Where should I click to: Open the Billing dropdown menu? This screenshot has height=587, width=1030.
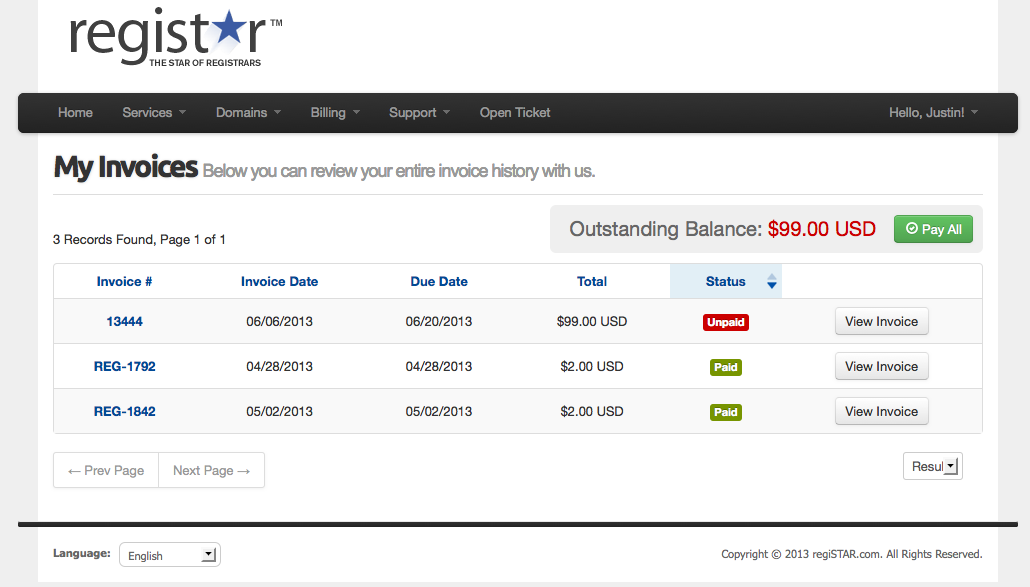(x=335, y=113)
